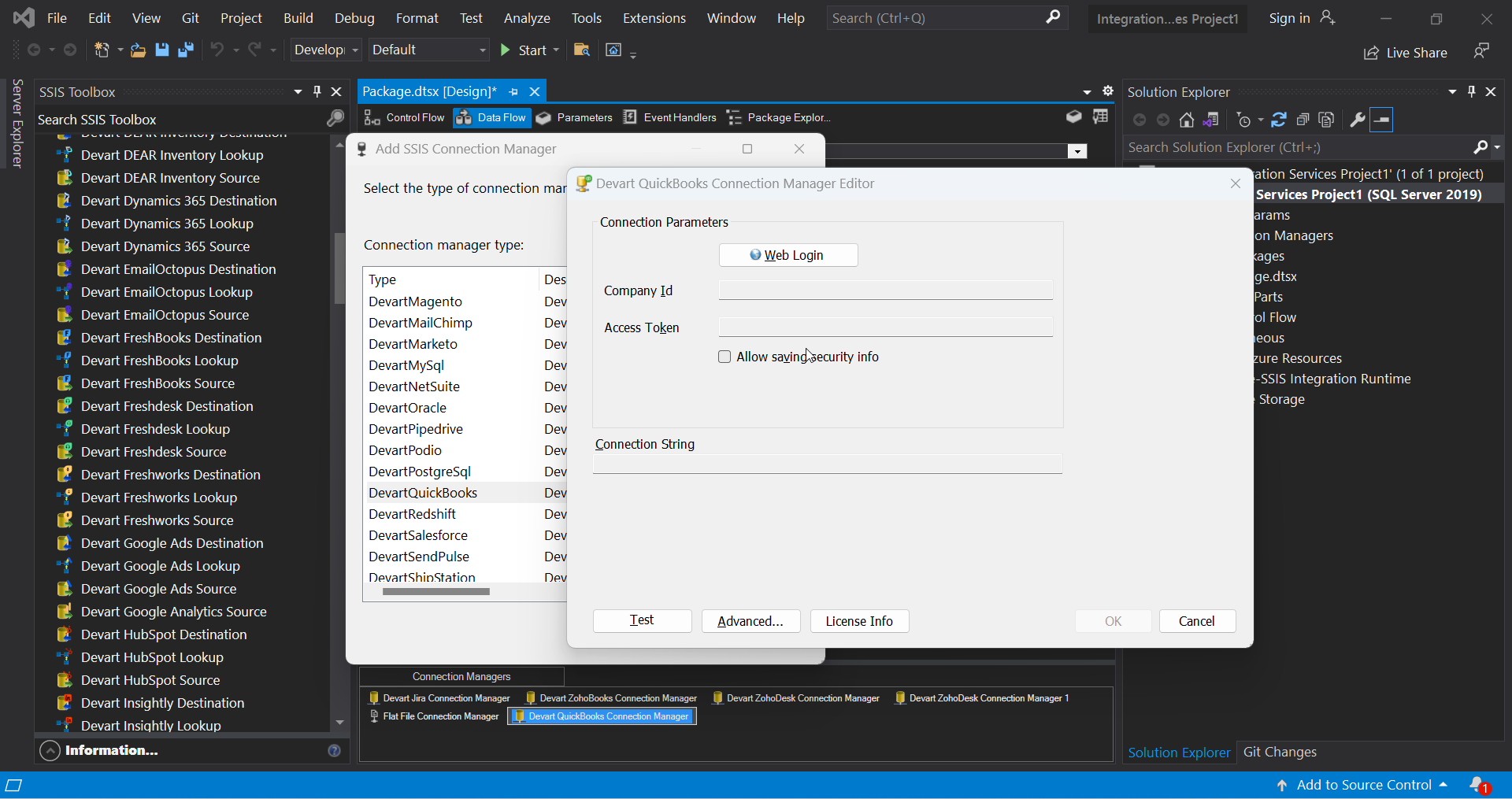Viewport: 1512px width, 799px height.
Task: Click the SSIS Toolbox vertical scrollbar thumb
Action: point(339,268)
